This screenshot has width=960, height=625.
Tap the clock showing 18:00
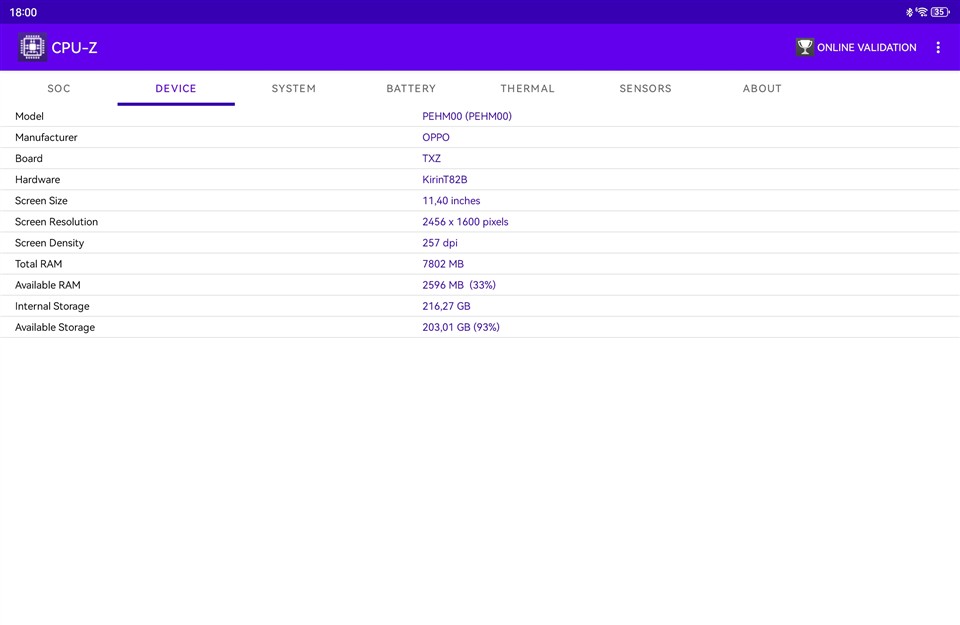(23, 12)
